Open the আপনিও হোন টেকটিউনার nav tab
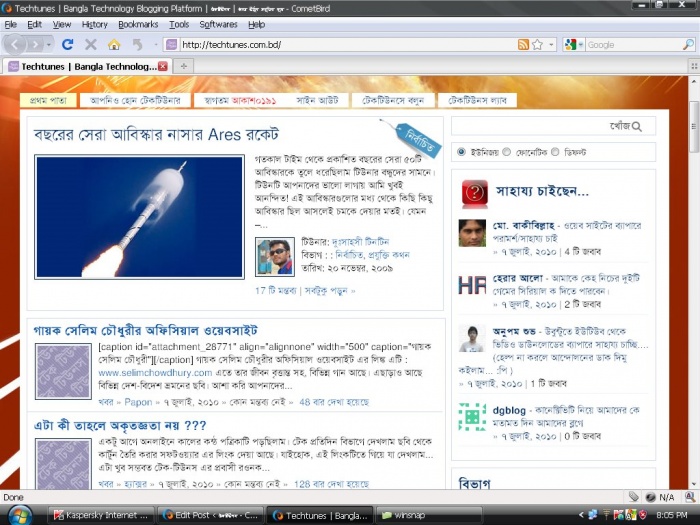 (135, 100)
